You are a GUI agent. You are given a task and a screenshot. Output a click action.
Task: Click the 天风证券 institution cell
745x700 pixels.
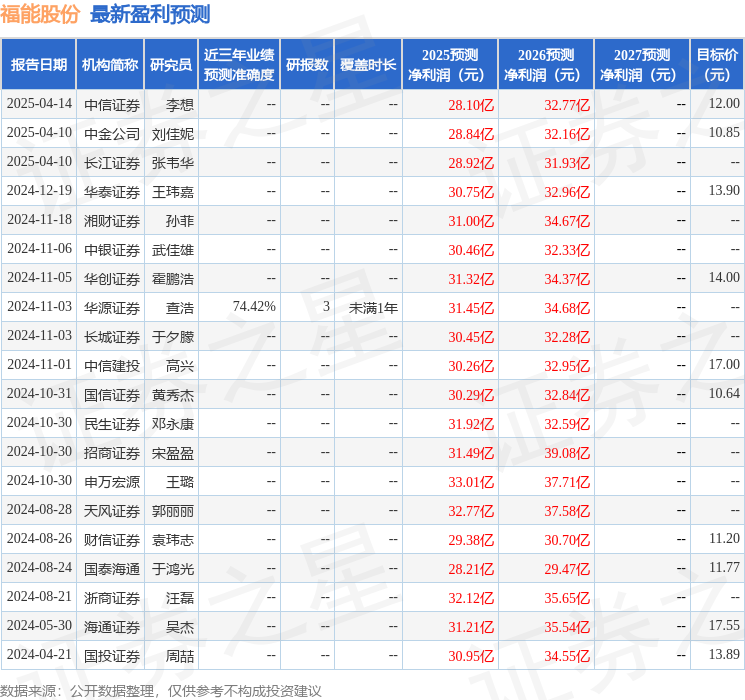coord(112,511)
